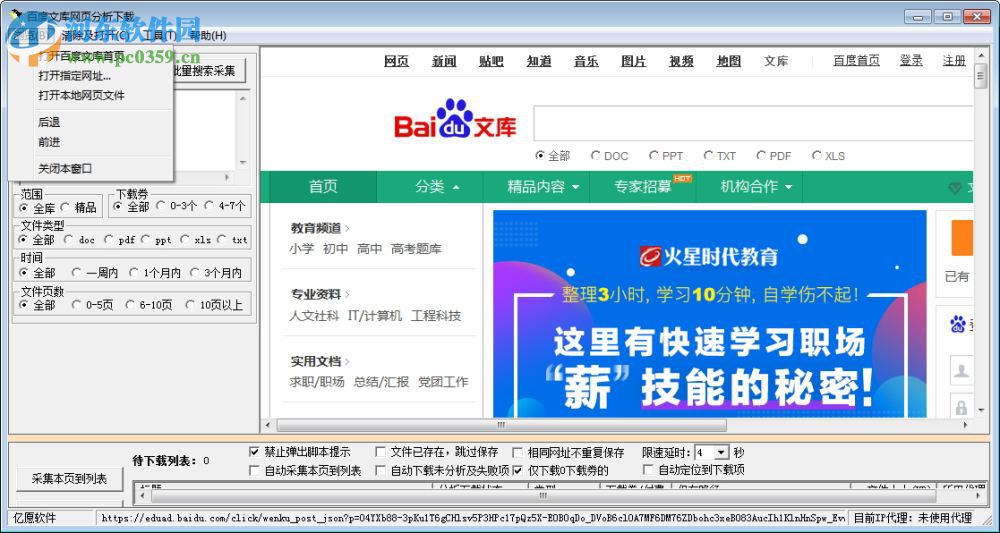Open the 高考题库 link
The width and height of the screenshot is (1000, 533).
click(416, 249)
